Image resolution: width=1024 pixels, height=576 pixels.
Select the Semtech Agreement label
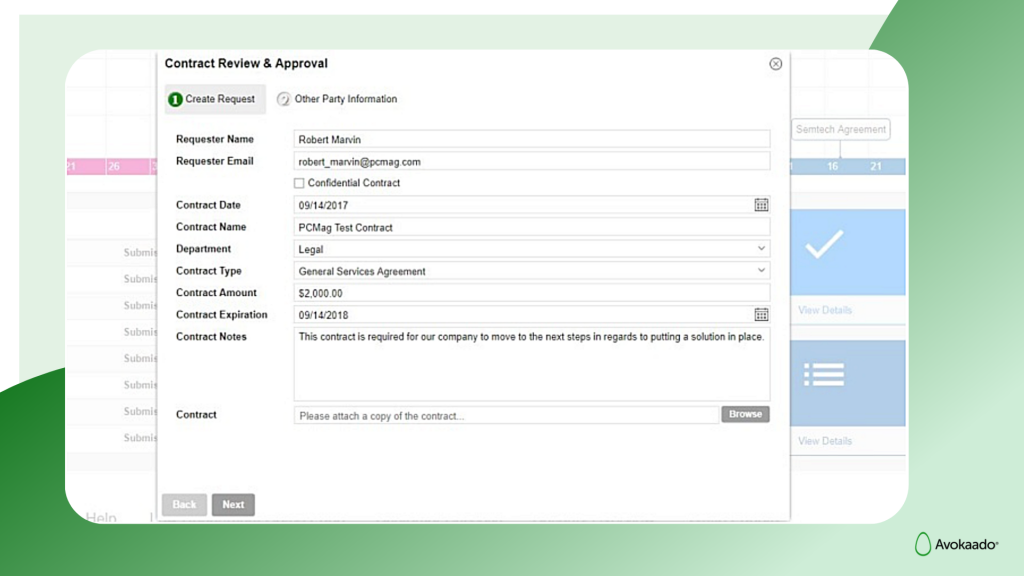point(840,129)
